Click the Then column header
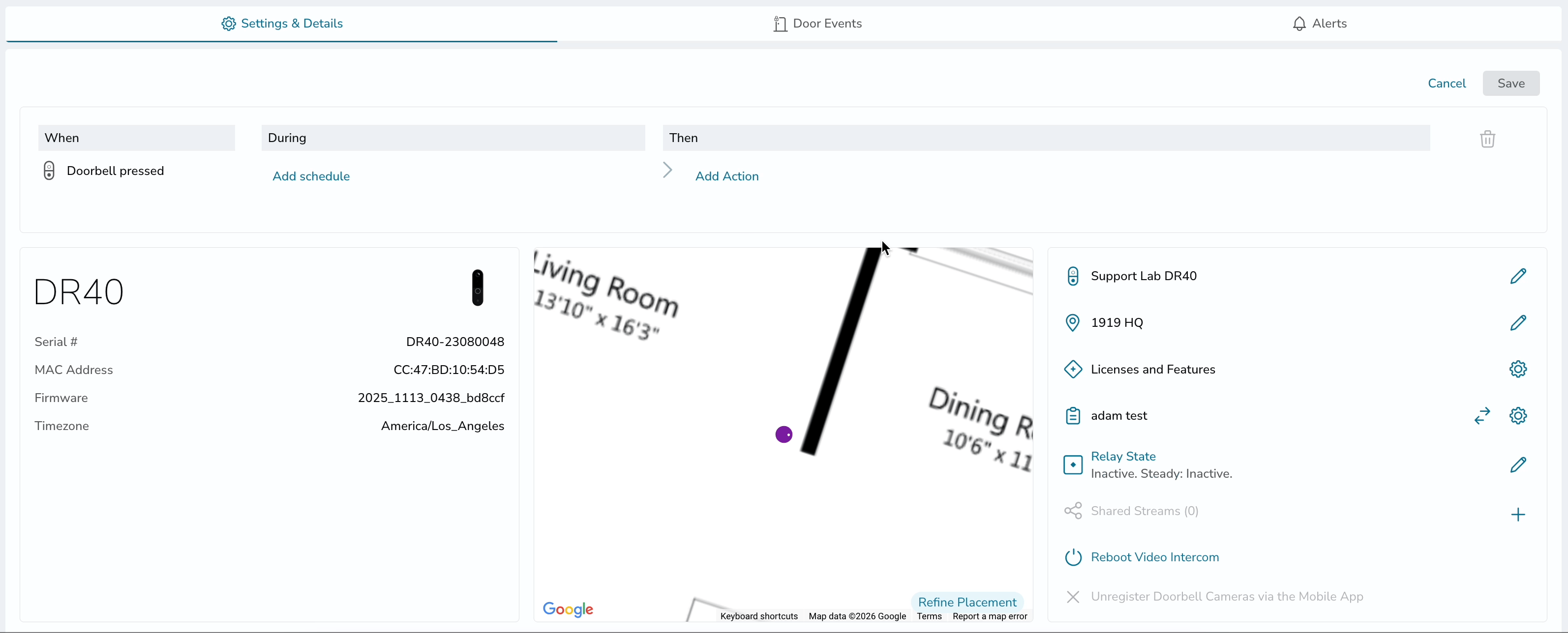This screenshot has height=633, width=1568. (x=1046, y=138)
